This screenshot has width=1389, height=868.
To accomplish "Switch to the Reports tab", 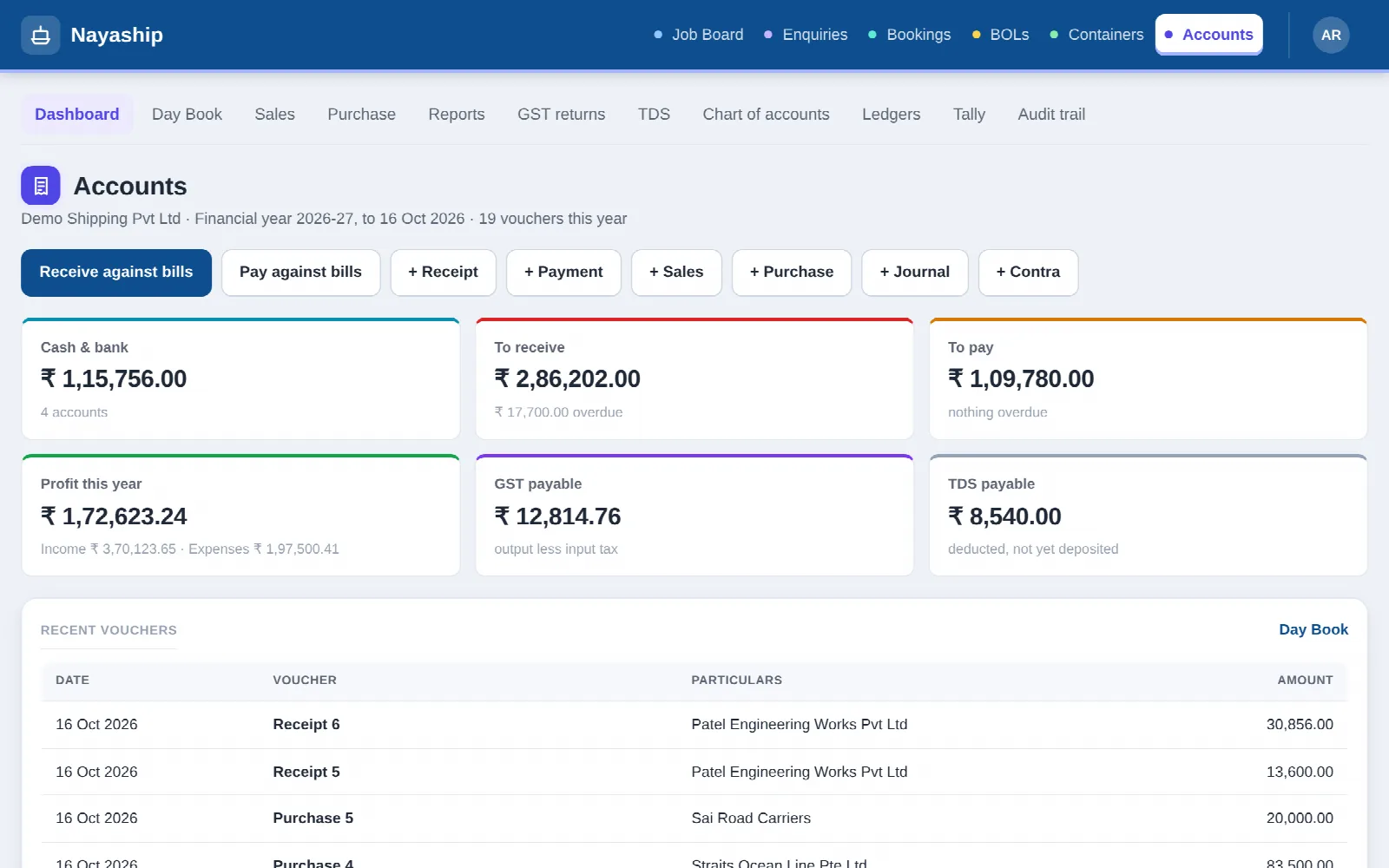I will (x=457, y=115).
